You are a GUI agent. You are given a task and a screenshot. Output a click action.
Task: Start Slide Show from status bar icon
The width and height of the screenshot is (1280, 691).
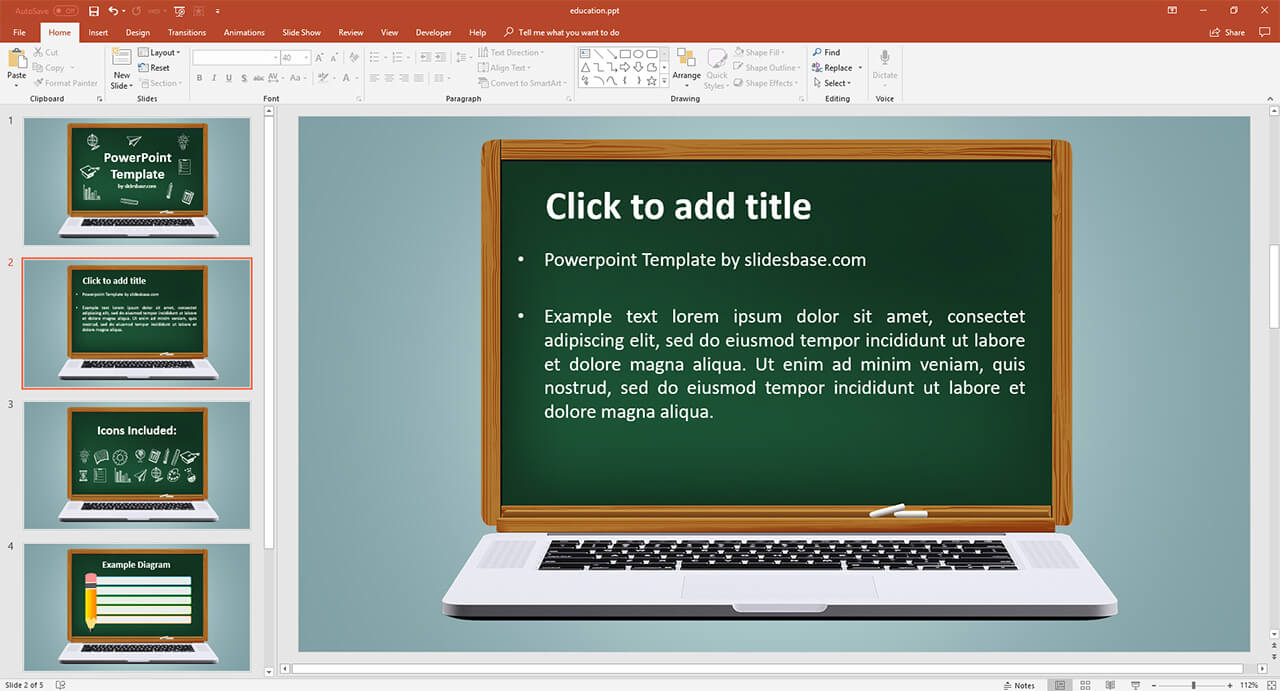coord(1135,685)
